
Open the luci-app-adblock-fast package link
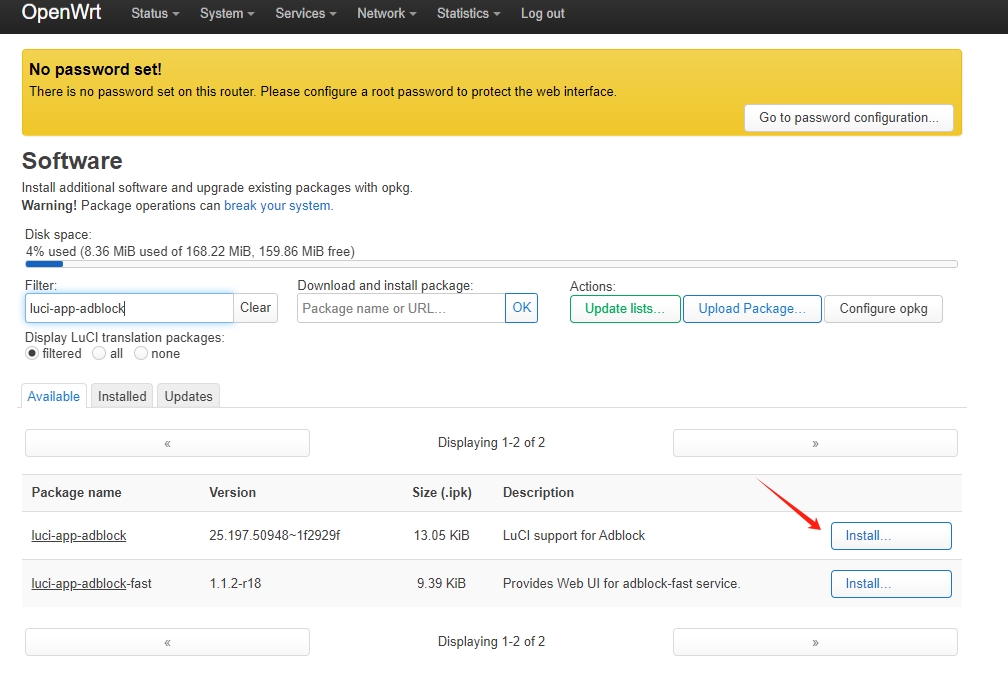click(91, 584)
